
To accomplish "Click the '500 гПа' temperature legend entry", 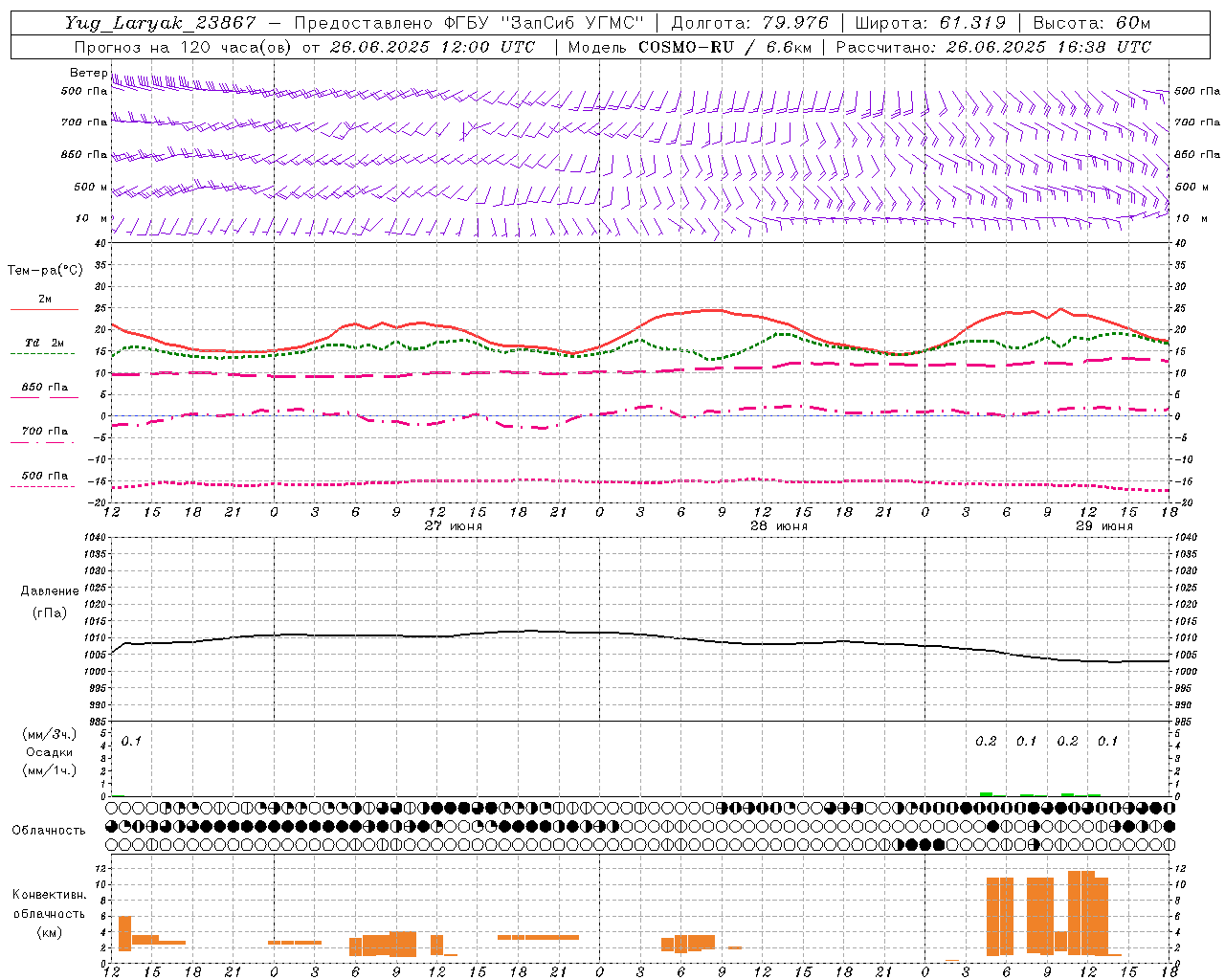I will coord(45,475).
